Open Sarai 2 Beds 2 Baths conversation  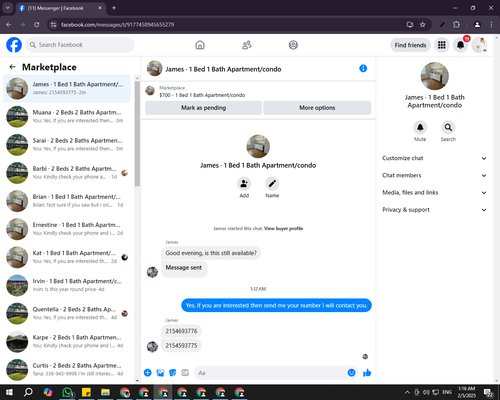[67, 145]
